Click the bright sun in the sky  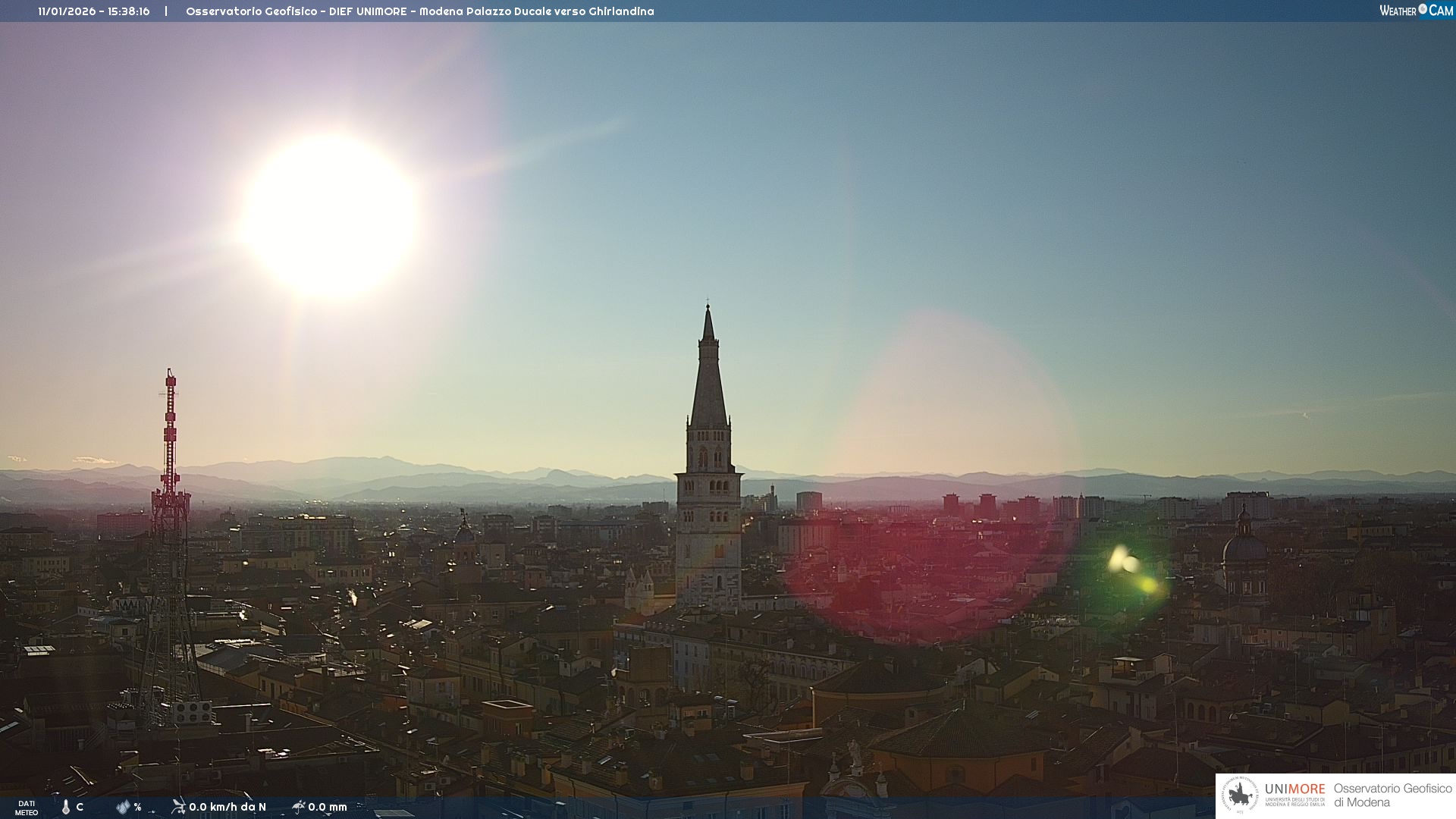click(330, 216)
